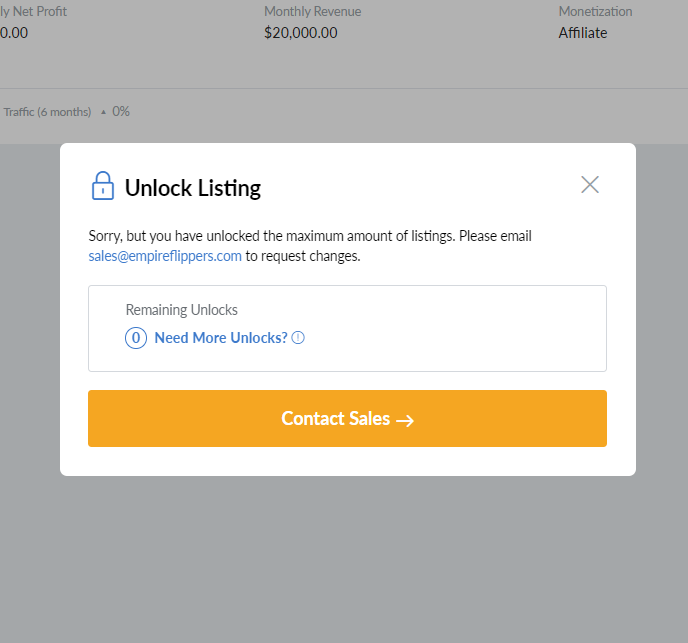Click the Remaining Unlocks label

pyautogui.click(x=182, y=310)
